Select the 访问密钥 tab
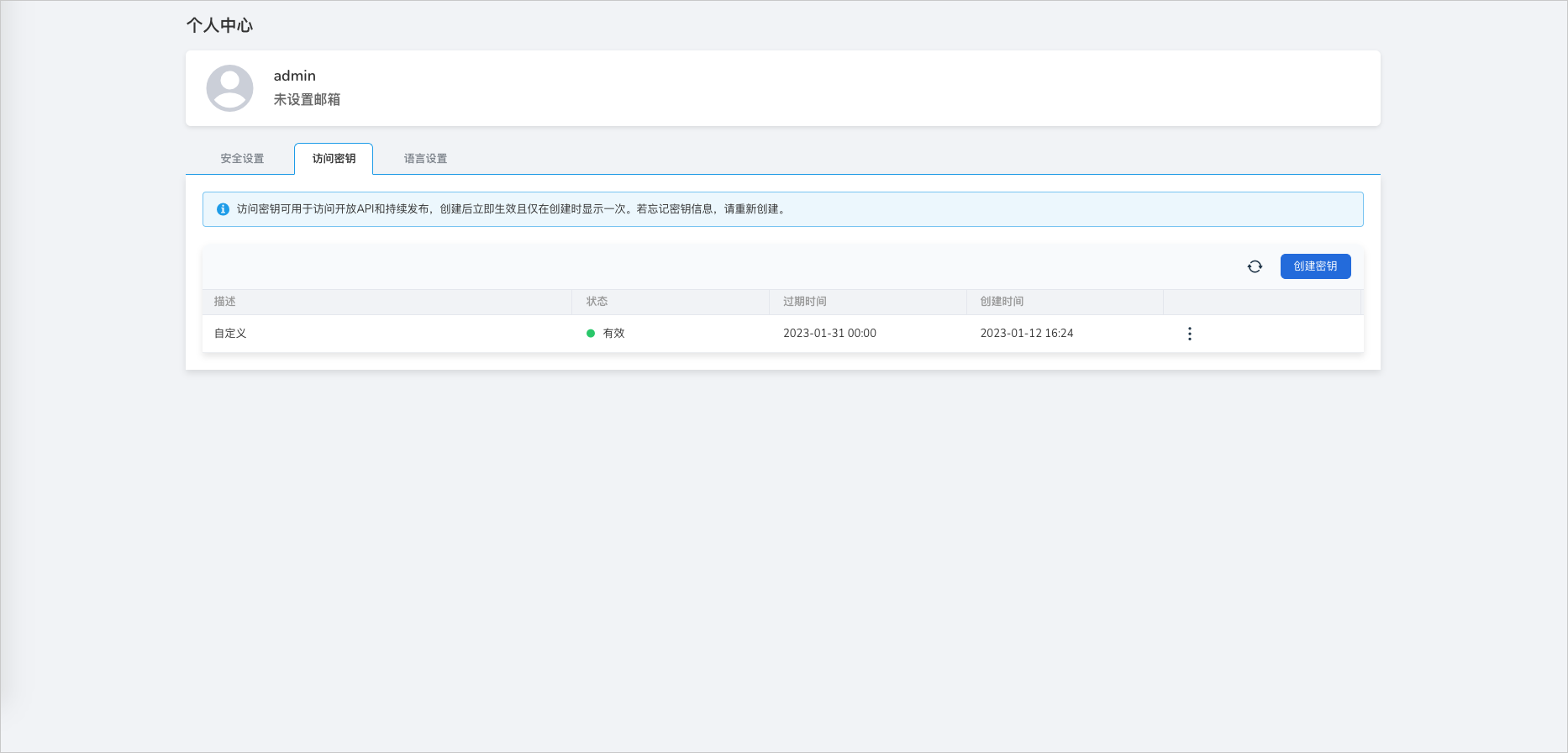The image size is (1568, 753). coord(334,159)
